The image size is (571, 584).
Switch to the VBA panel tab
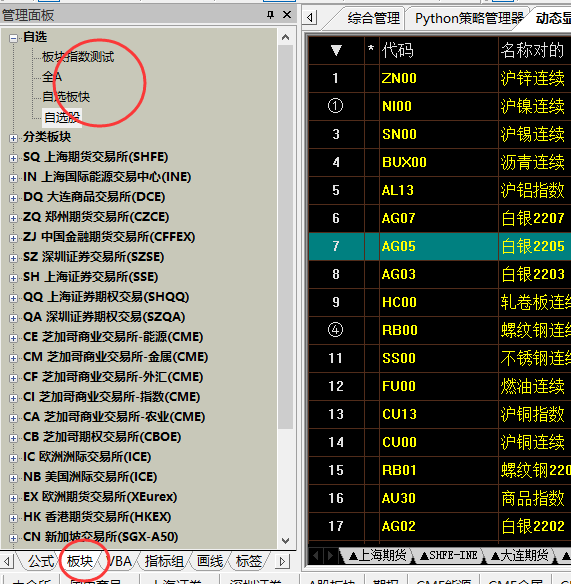pyautogui.click(x=120, y=561)
